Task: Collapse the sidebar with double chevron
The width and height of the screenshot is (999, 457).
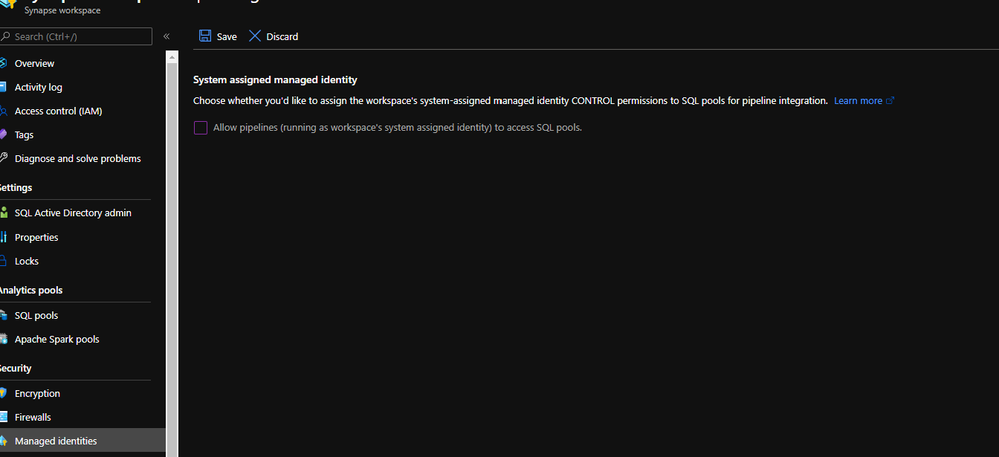Action: [166, 36]
